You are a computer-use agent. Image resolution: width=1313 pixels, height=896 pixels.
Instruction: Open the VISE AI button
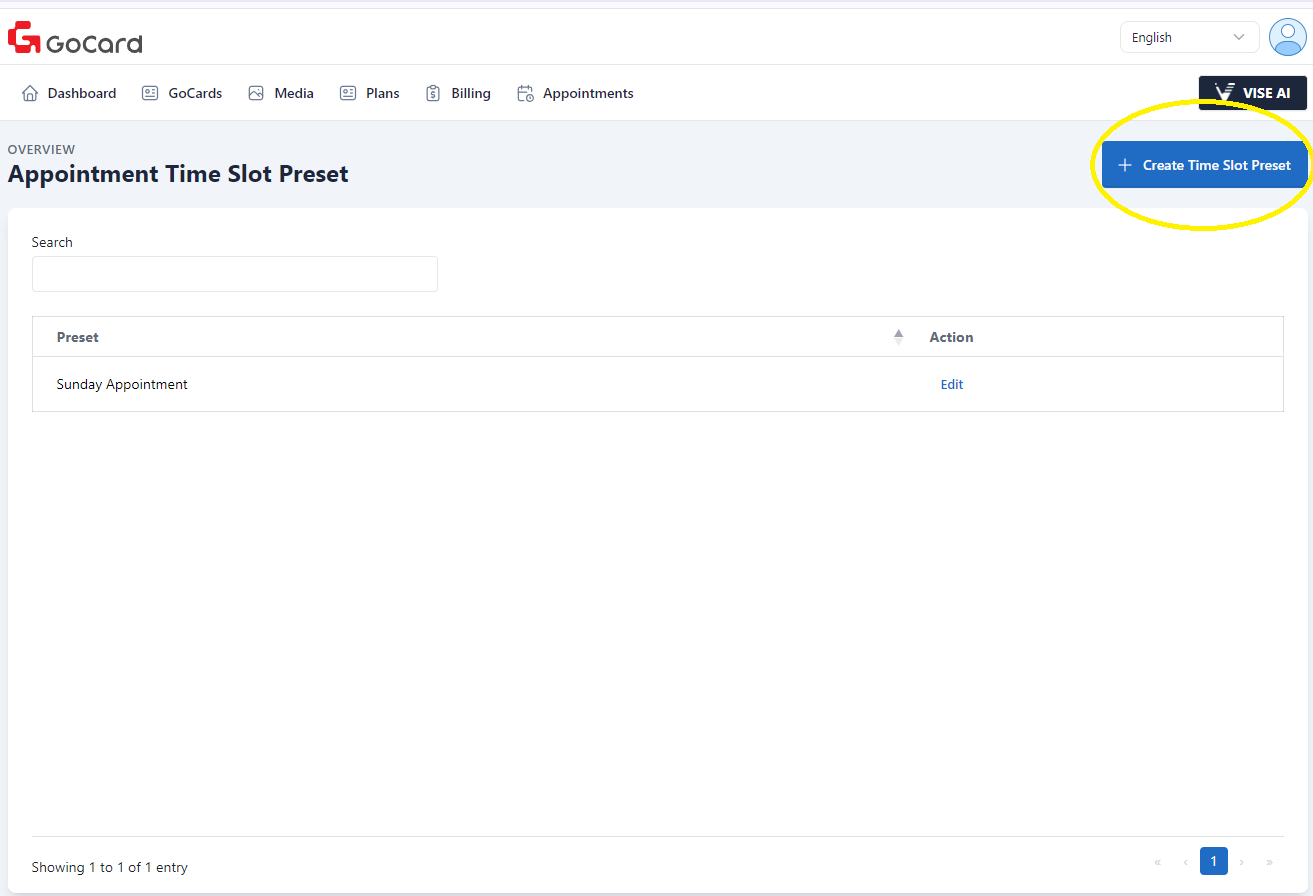tap(1252, 93)
